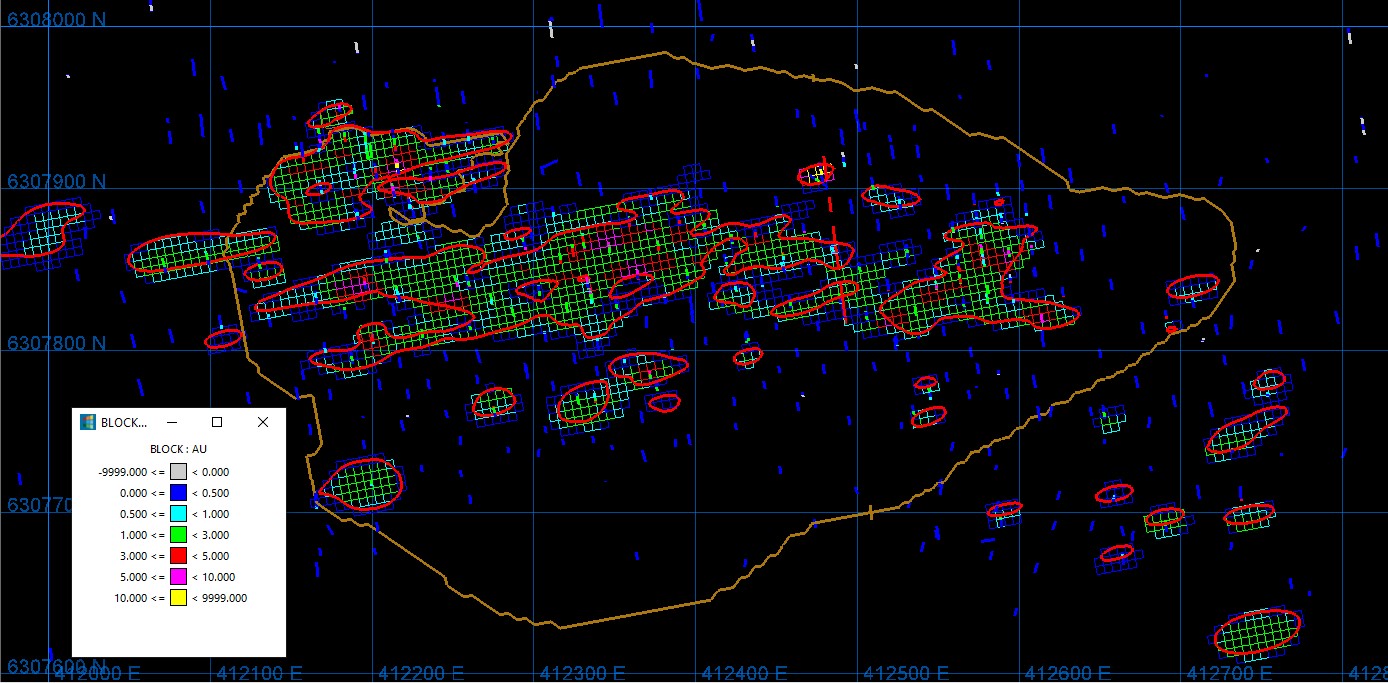Click the 'BLOCK : AU' legend heading
The width and height of the screenshot is (1388, 683).
point(178,449)
